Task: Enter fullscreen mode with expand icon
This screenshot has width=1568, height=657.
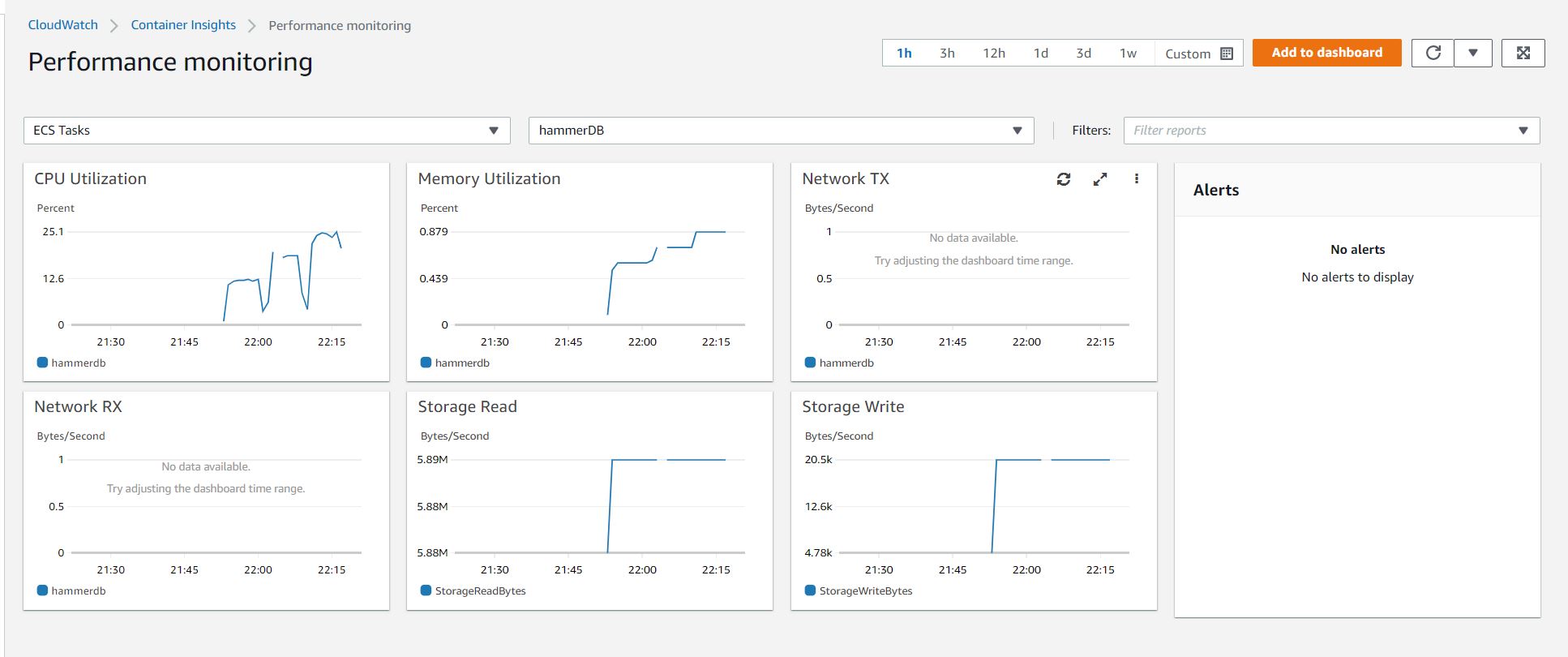Action: coord(1523,54)
